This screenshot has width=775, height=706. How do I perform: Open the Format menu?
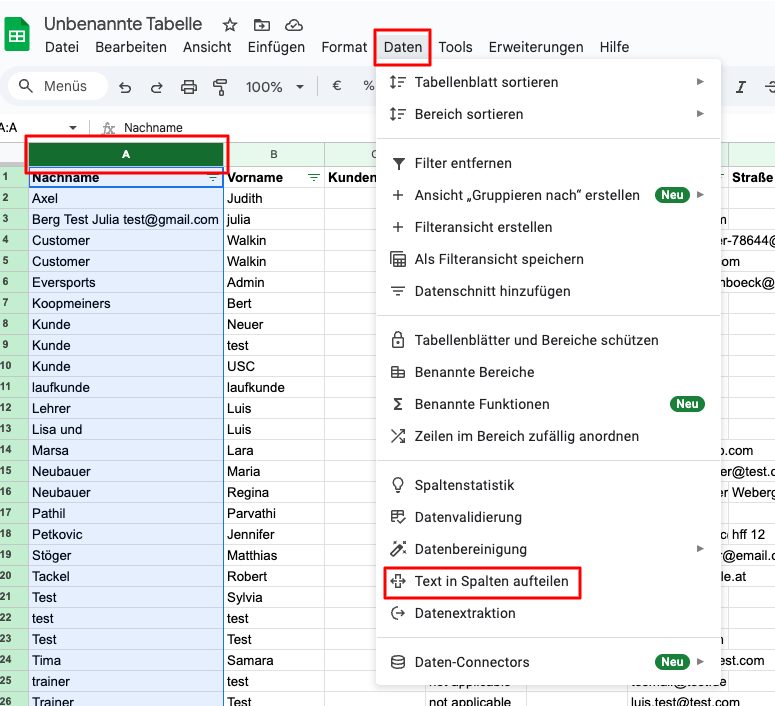(x=344, y=47)
